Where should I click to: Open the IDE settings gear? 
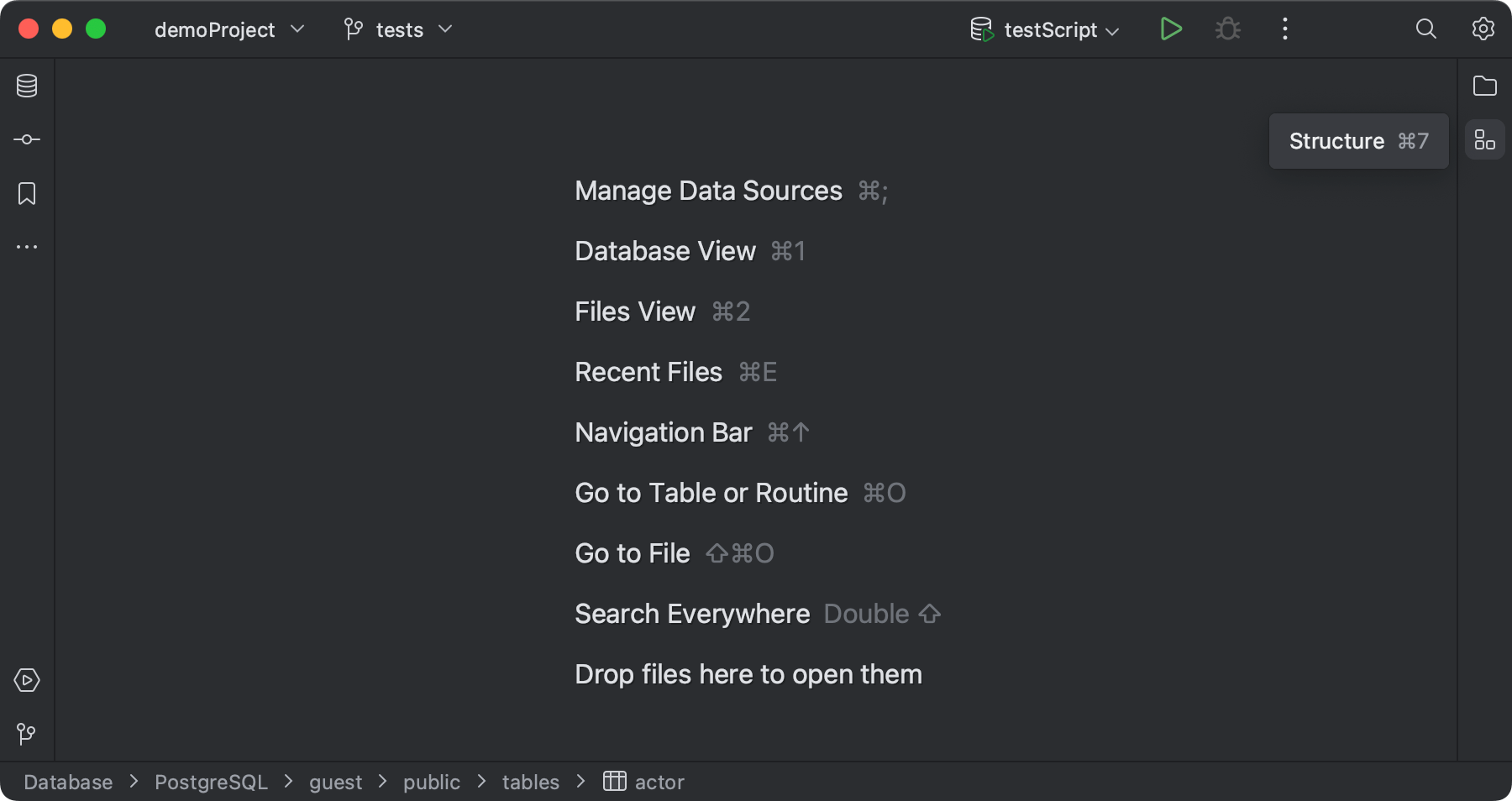pos(1483,29)
